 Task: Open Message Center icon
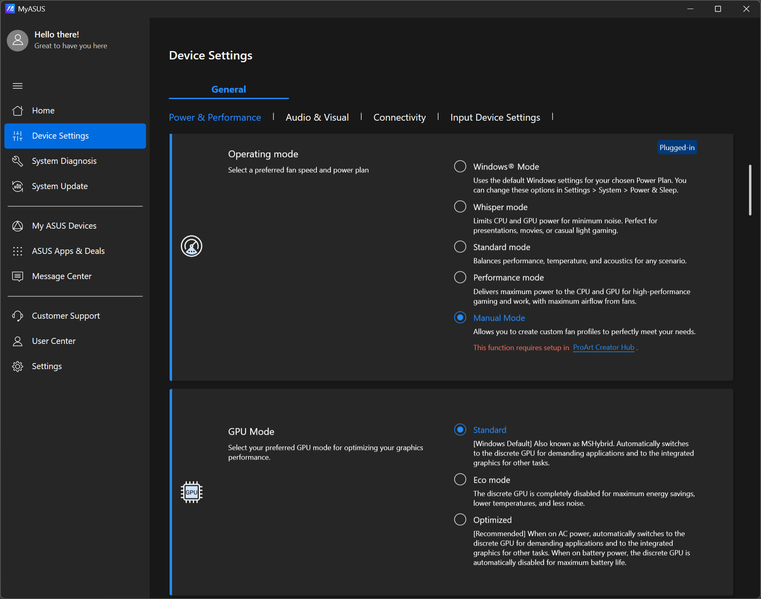click(x=17, y=276)
